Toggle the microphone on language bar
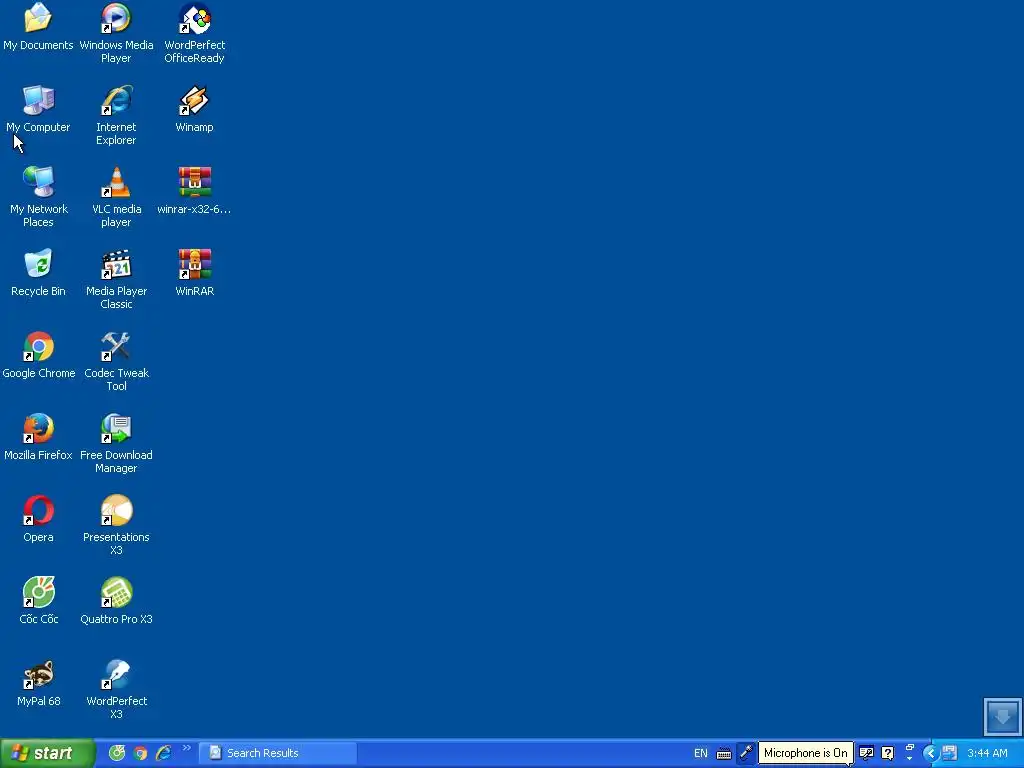Screen dimensions: 1024x768 746,753
